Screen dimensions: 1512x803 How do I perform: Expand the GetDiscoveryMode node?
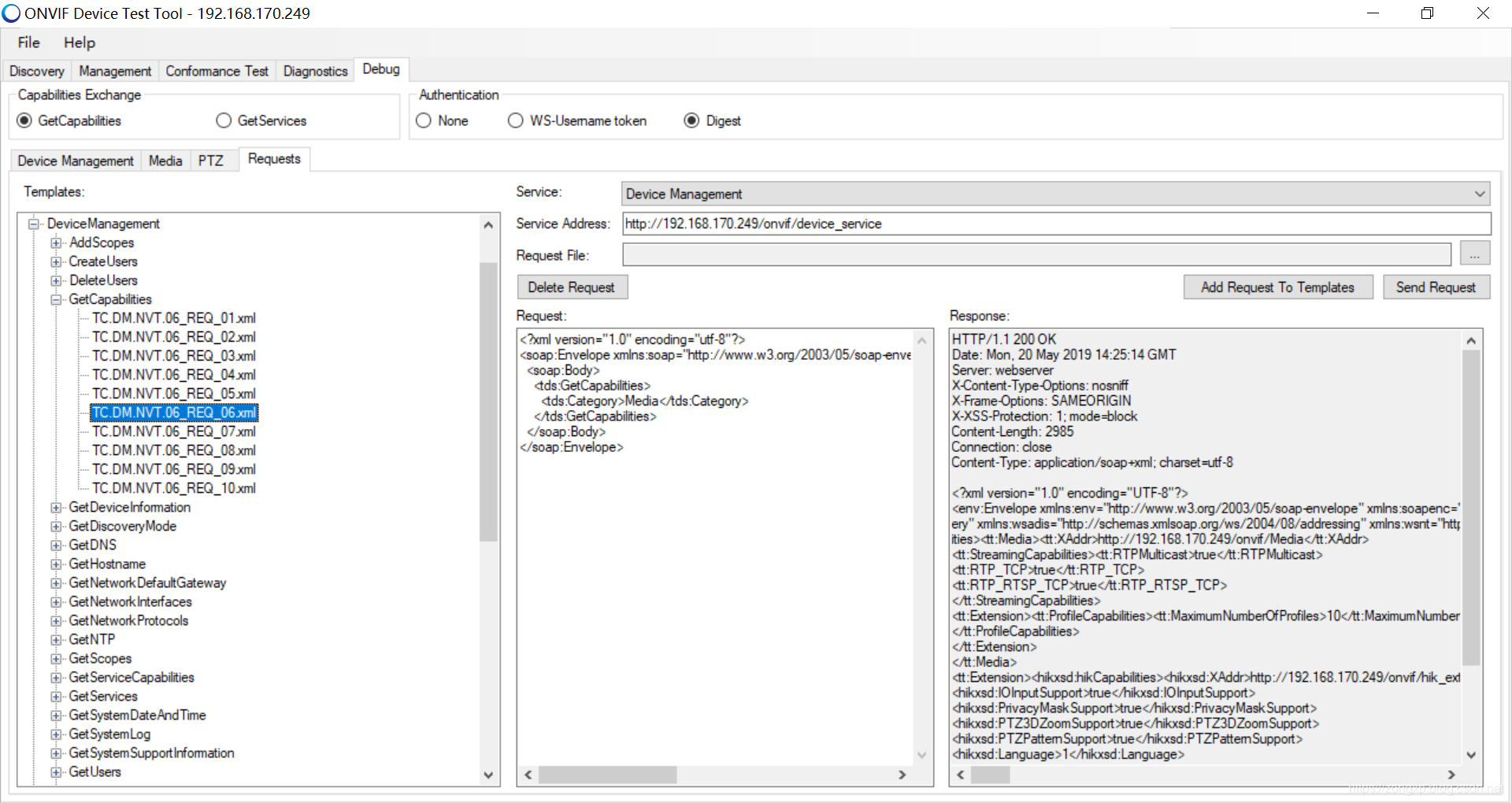point(56,526)
